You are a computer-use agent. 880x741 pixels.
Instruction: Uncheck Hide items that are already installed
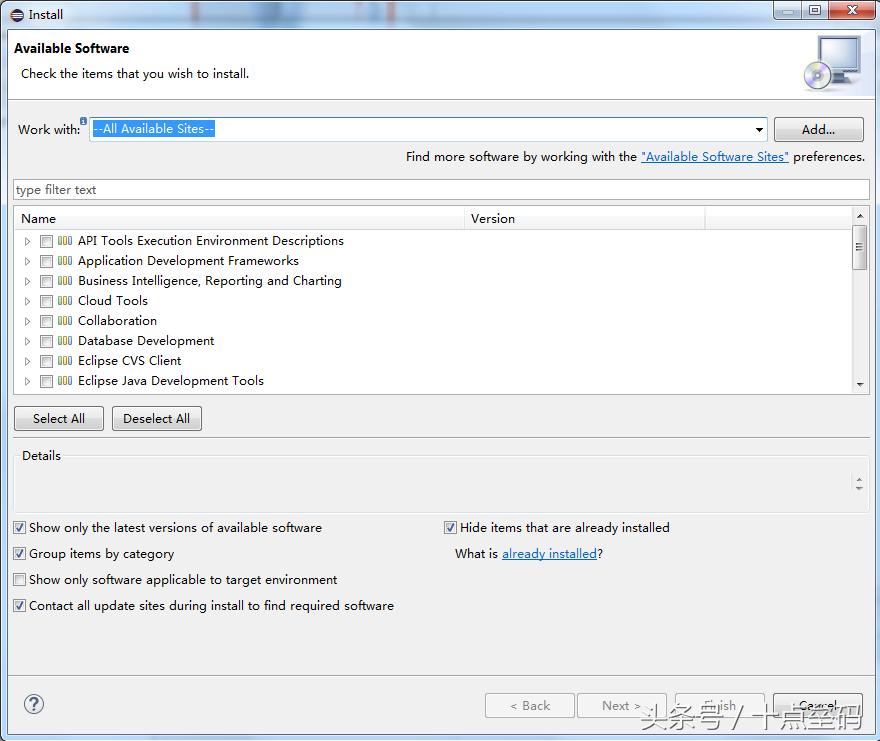[451, 528]
